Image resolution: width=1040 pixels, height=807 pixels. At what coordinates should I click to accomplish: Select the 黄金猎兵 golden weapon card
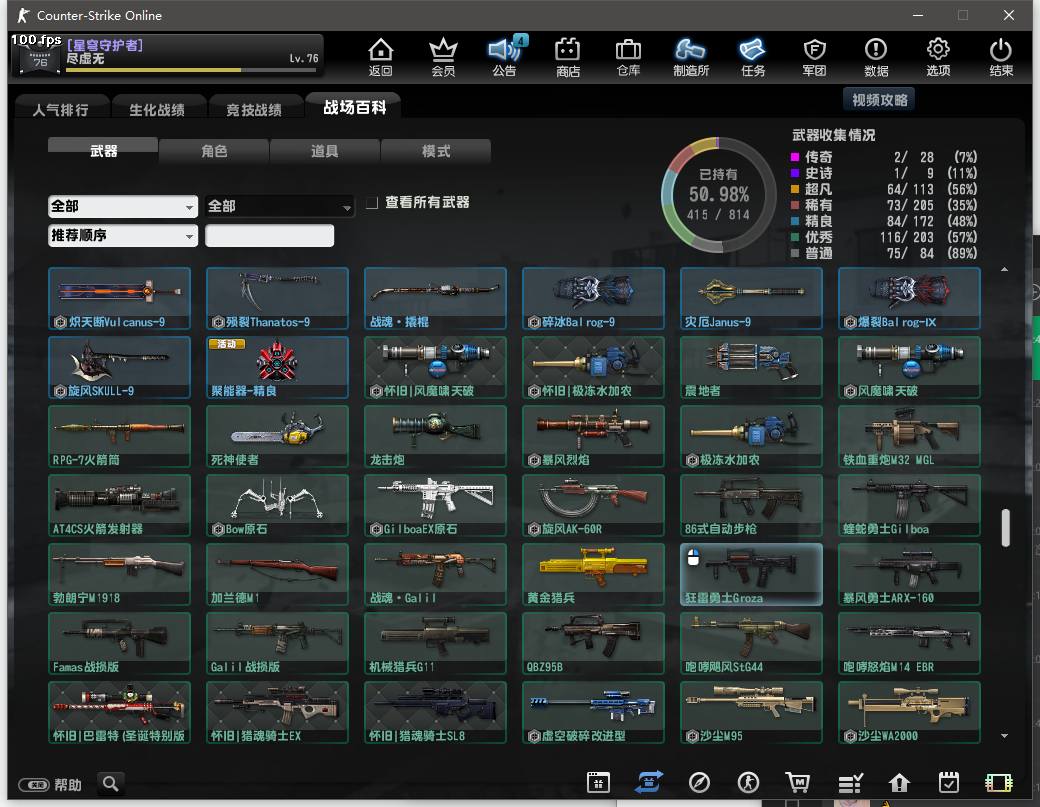(593, 574)
